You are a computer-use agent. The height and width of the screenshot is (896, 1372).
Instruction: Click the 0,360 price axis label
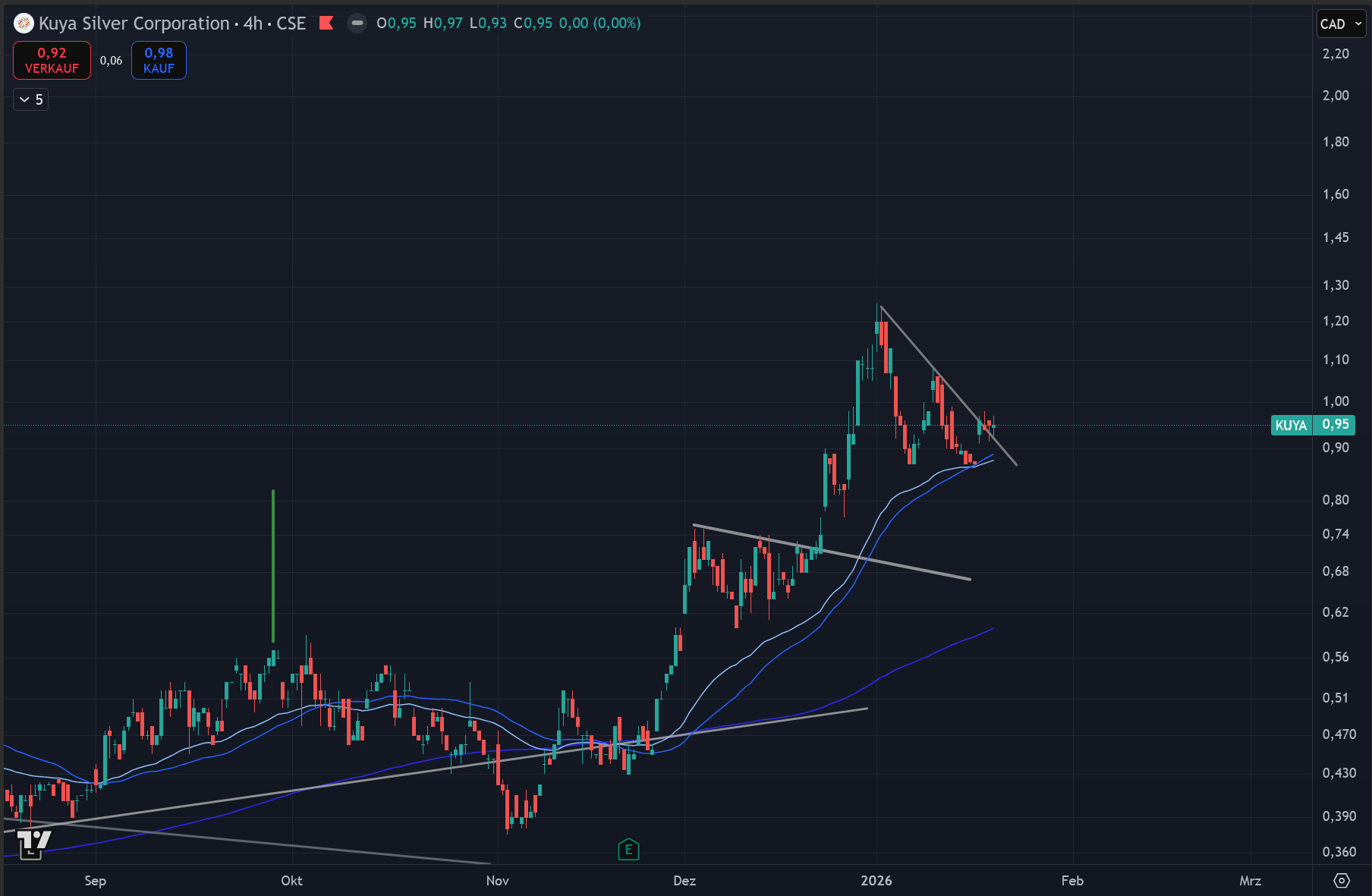1339,852
